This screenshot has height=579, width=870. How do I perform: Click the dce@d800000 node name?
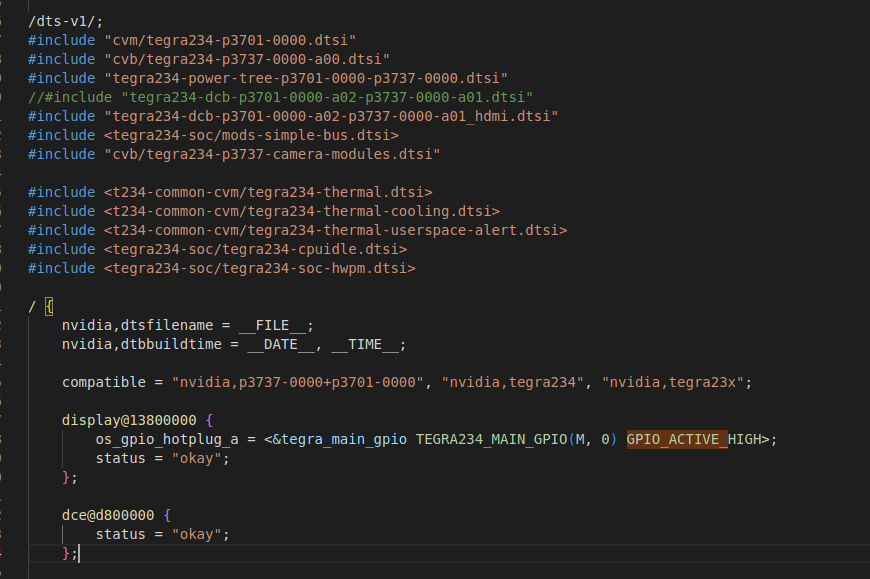pyautogui.click(x=108, y=515)
